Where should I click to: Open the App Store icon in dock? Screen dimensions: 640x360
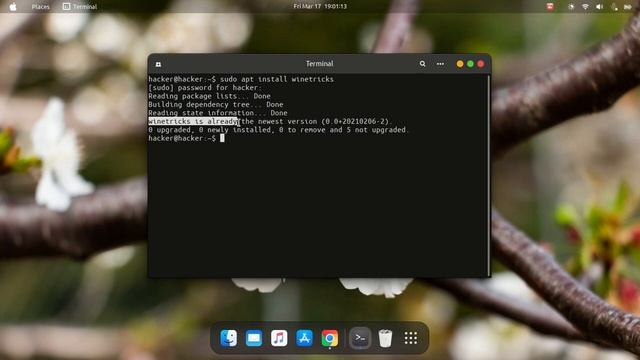click(304, 338)
